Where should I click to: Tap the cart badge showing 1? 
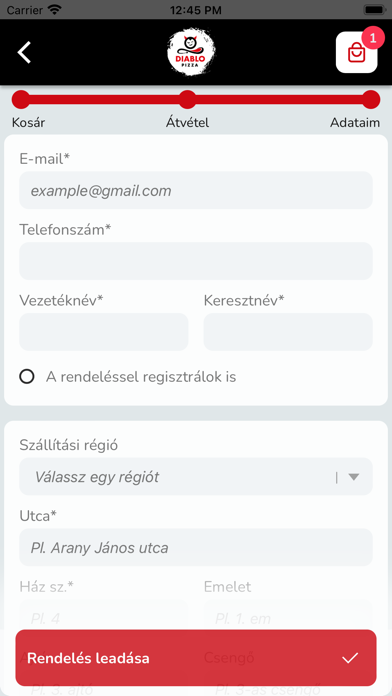(373, 38)
